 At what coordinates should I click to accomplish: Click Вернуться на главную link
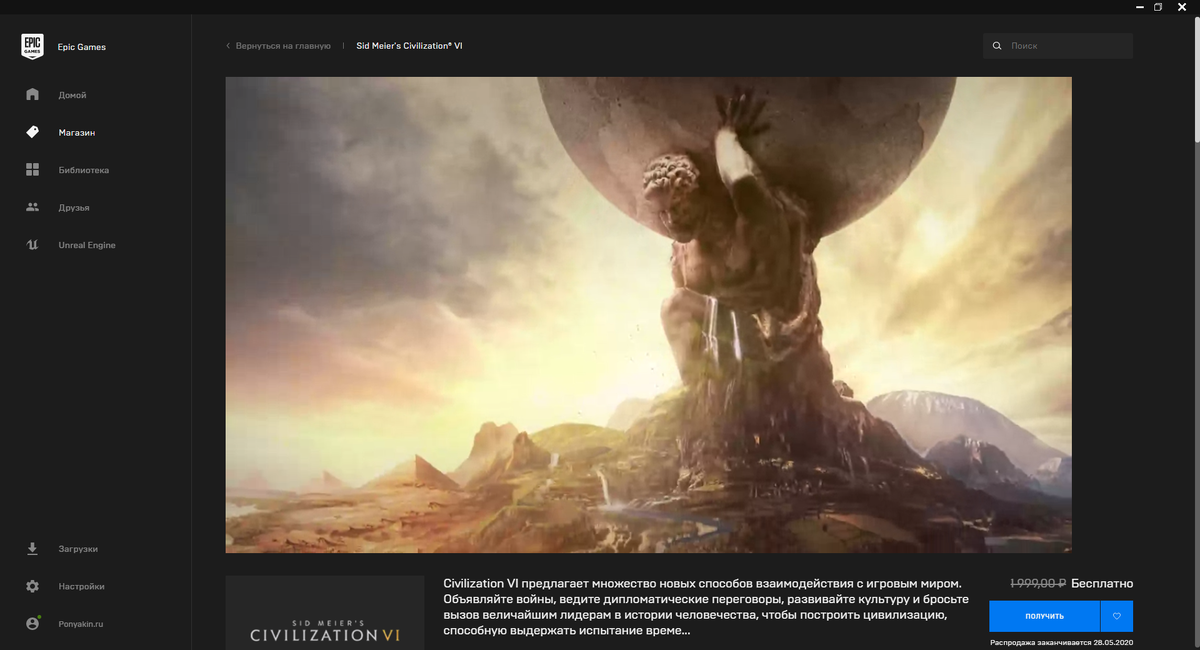pyautogui.click(x=283, y=46)
